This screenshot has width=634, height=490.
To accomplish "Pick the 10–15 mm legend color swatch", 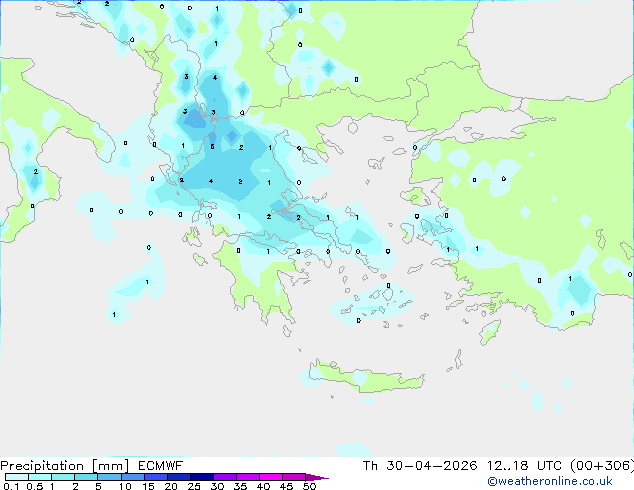I will coord(133,477).
